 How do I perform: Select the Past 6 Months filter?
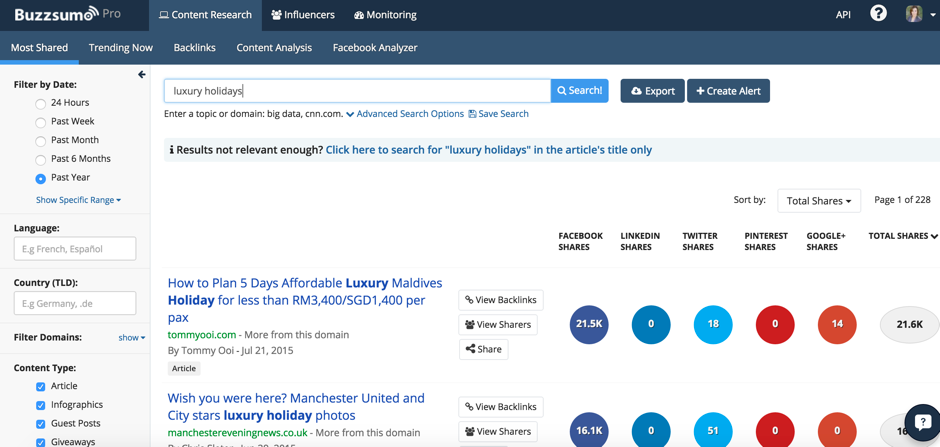tap(41, 160)
